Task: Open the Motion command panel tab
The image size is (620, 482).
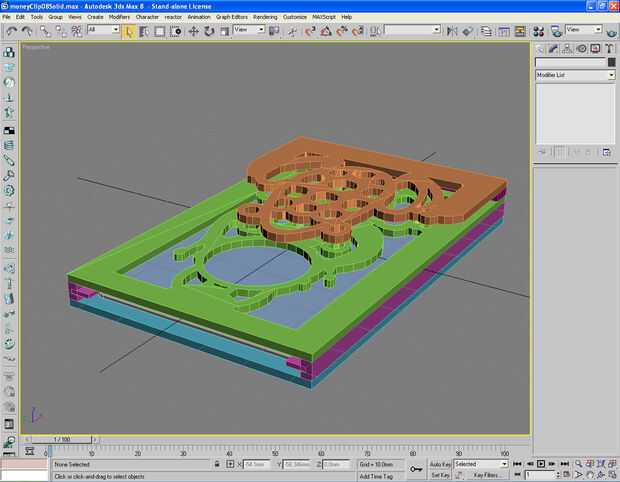Action: pos(581,48)
